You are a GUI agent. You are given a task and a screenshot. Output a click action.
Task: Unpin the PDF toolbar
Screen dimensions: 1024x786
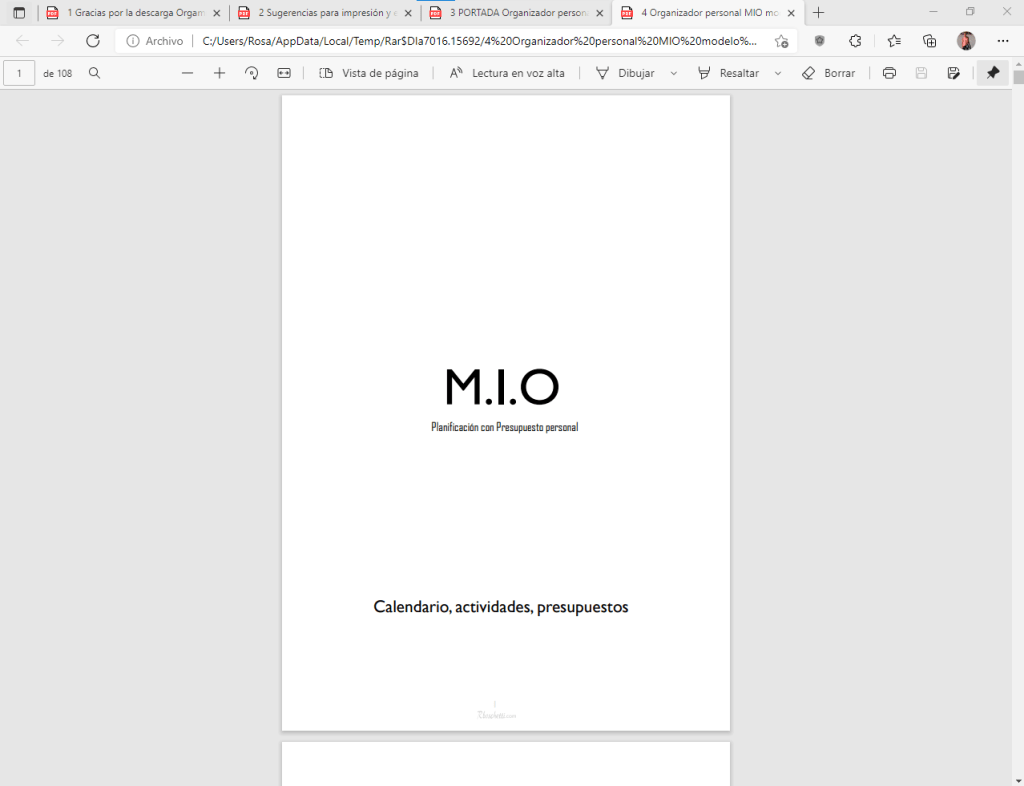(x=993, y=73)
